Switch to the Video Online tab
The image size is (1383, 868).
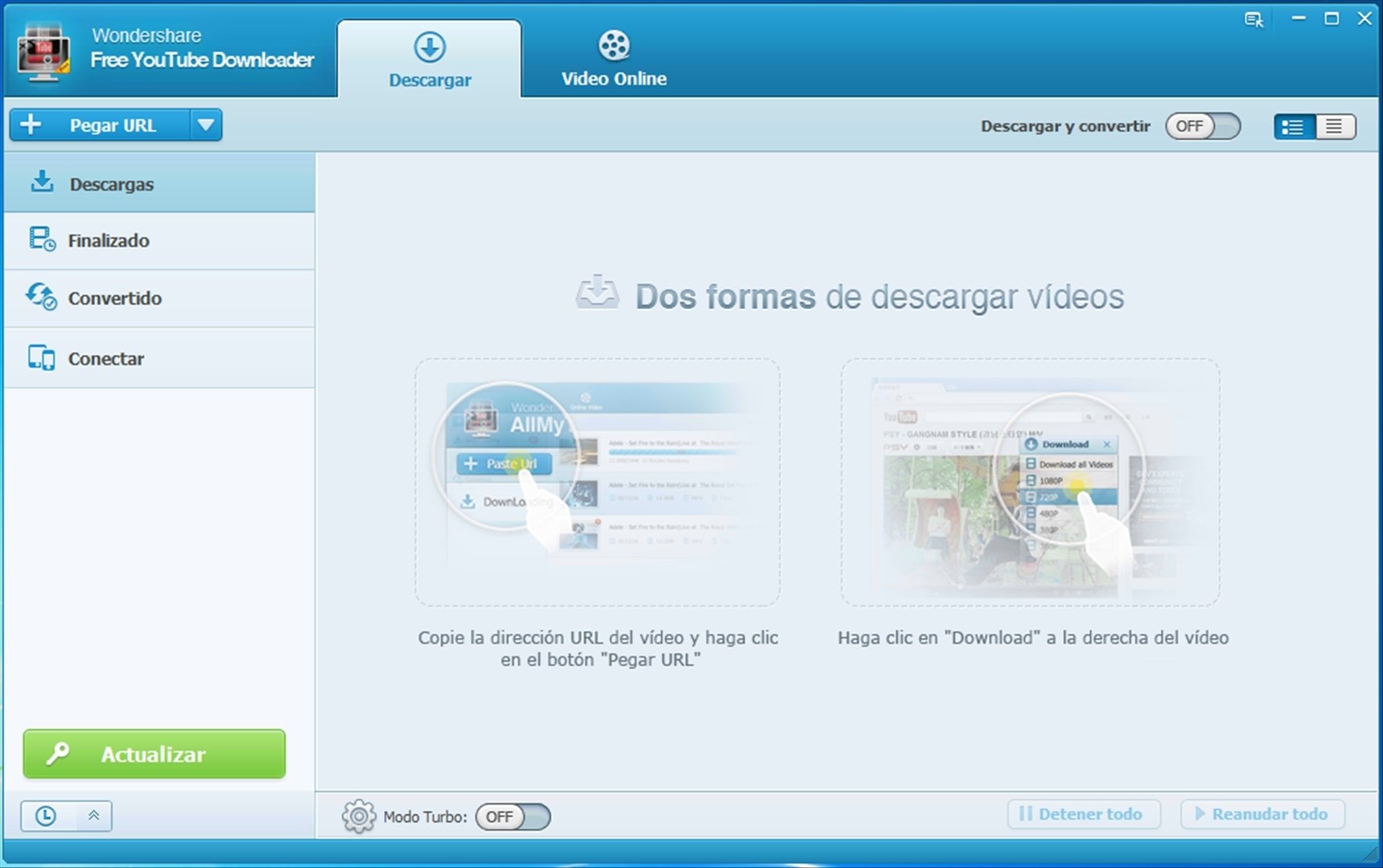tap(614, 59)
